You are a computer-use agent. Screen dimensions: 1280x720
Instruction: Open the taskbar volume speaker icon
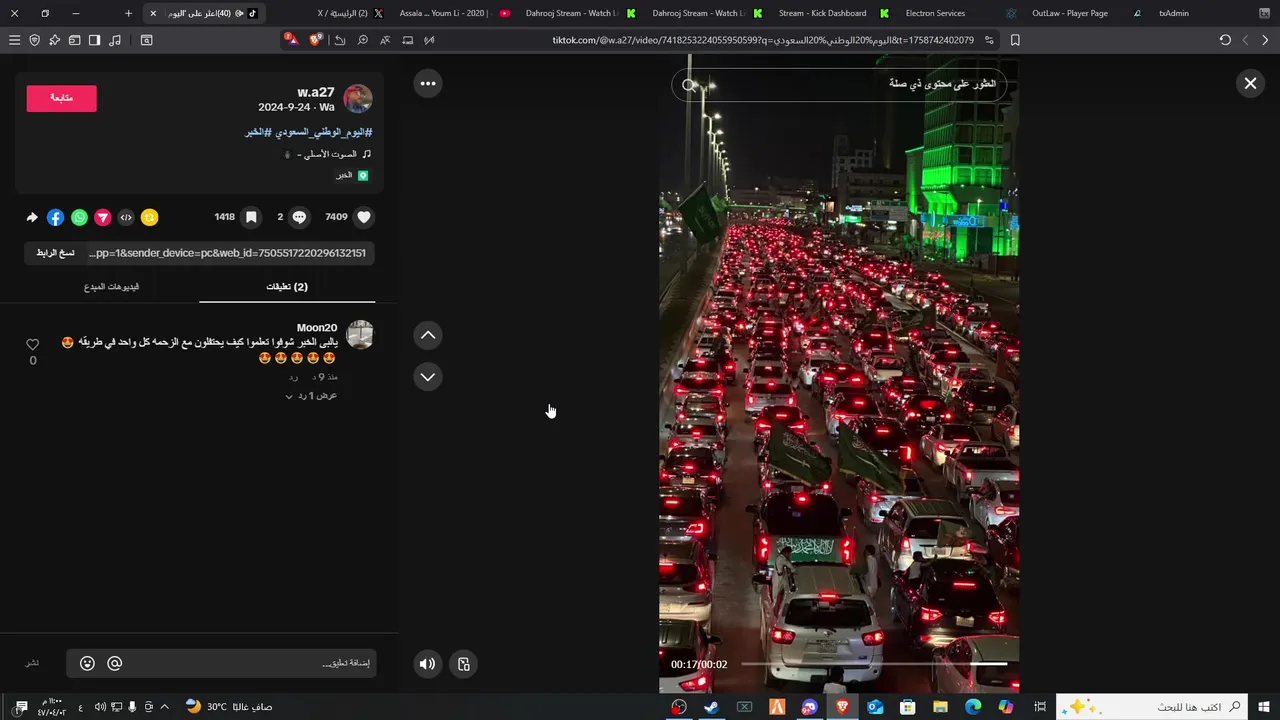(100, 707)
